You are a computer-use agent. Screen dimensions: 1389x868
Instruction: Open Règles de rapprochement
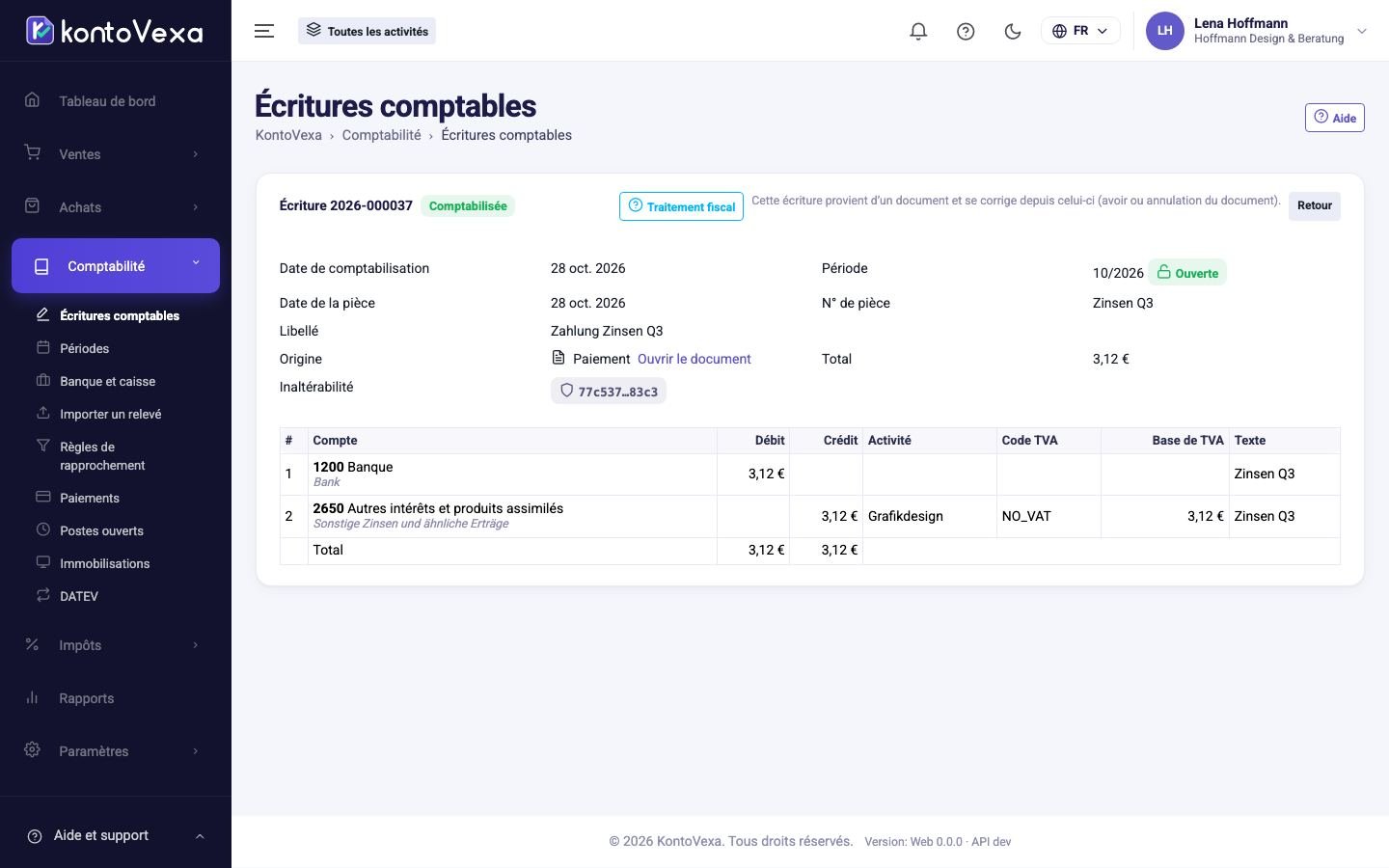(102, 456)
